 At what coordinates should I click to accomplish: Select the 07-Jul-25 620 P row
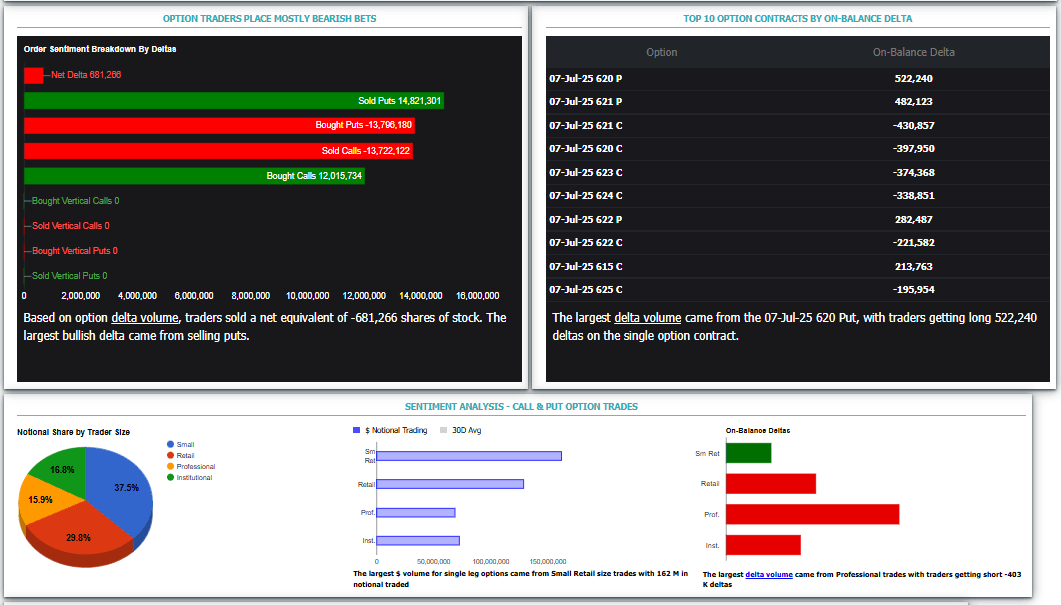[x=797, y=79]
